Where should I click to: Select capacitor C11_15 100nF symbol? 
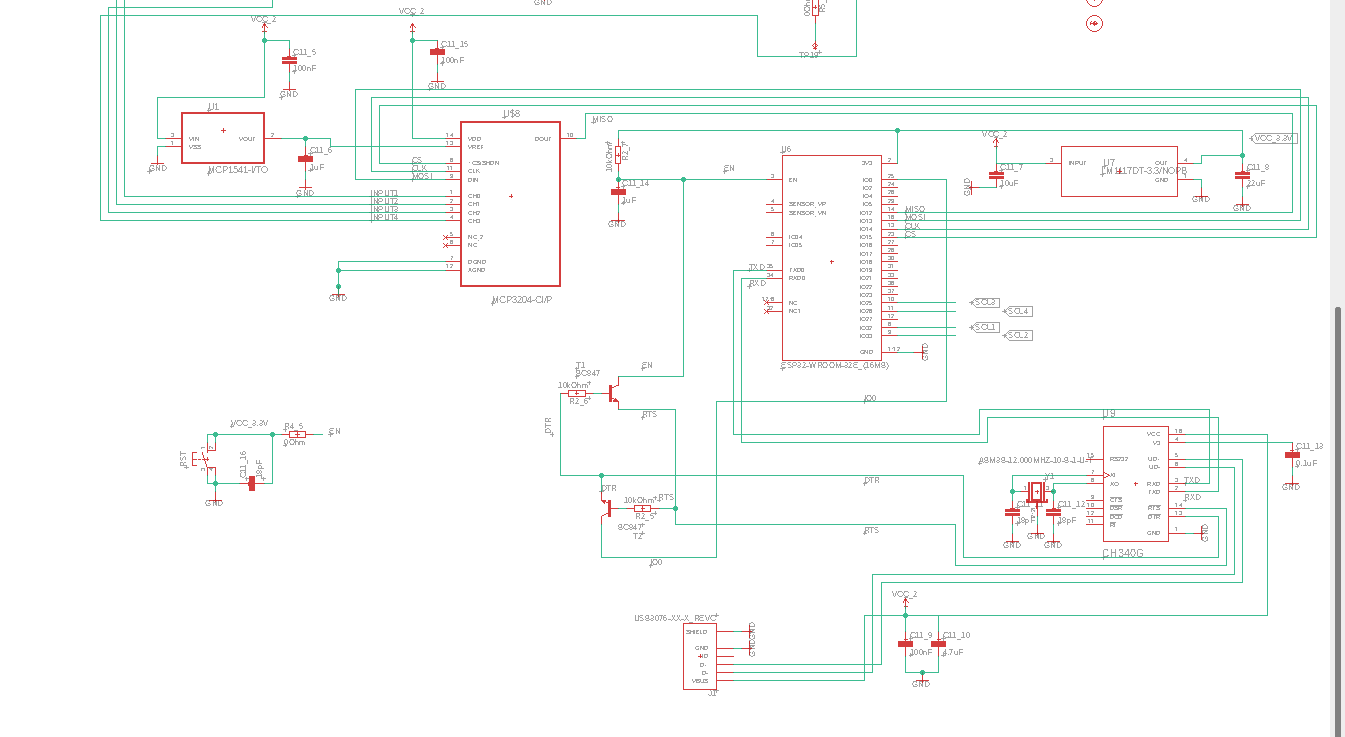[437, 52]
